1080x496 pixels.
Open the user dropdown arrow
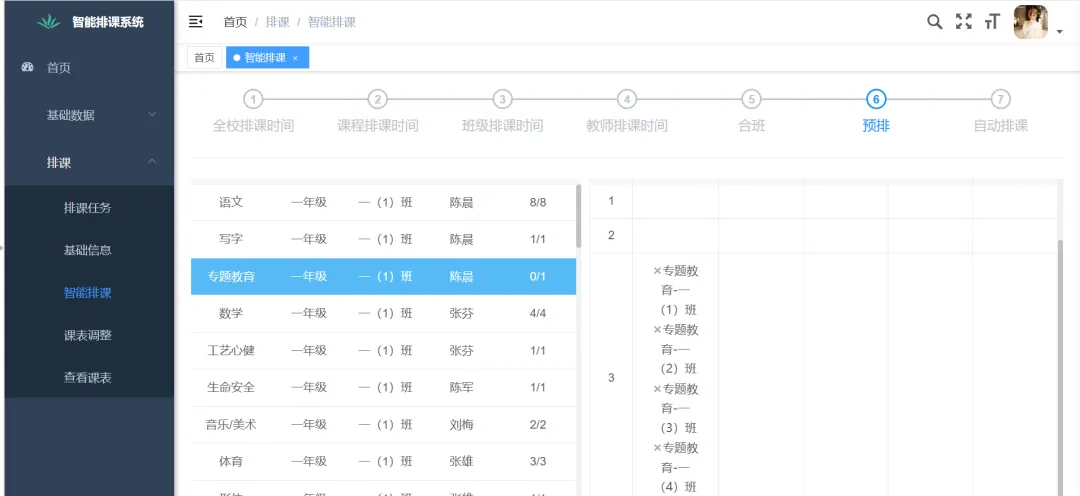pos(1059,32)
